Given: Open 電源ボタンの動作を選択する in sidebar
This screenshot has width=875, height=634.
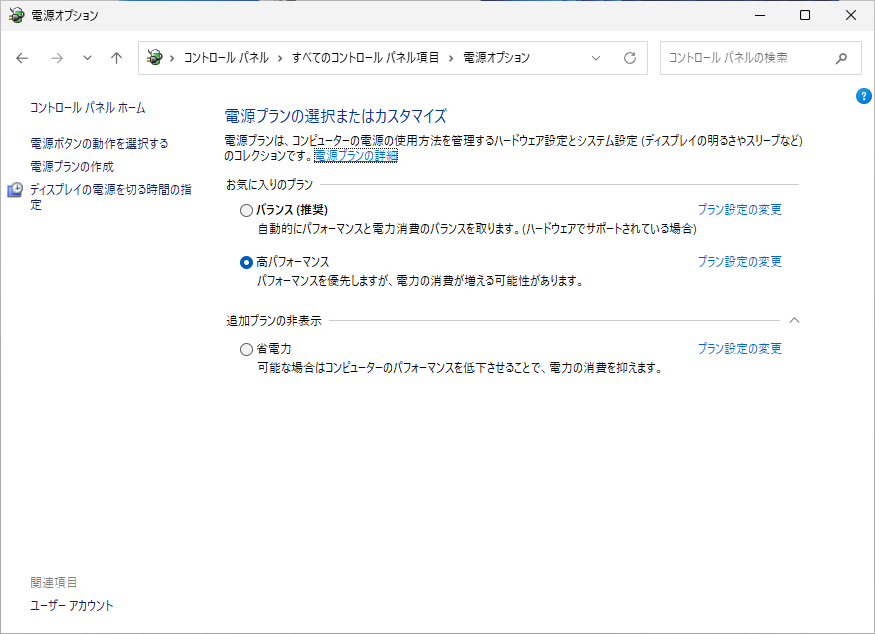Looking at the screenshot, I should 99,144.
